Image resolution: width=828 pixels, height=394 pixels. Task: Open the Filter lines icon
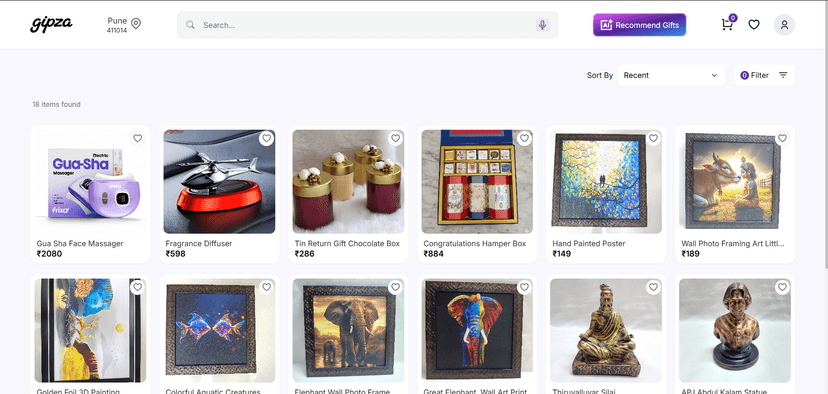point(783,76)
